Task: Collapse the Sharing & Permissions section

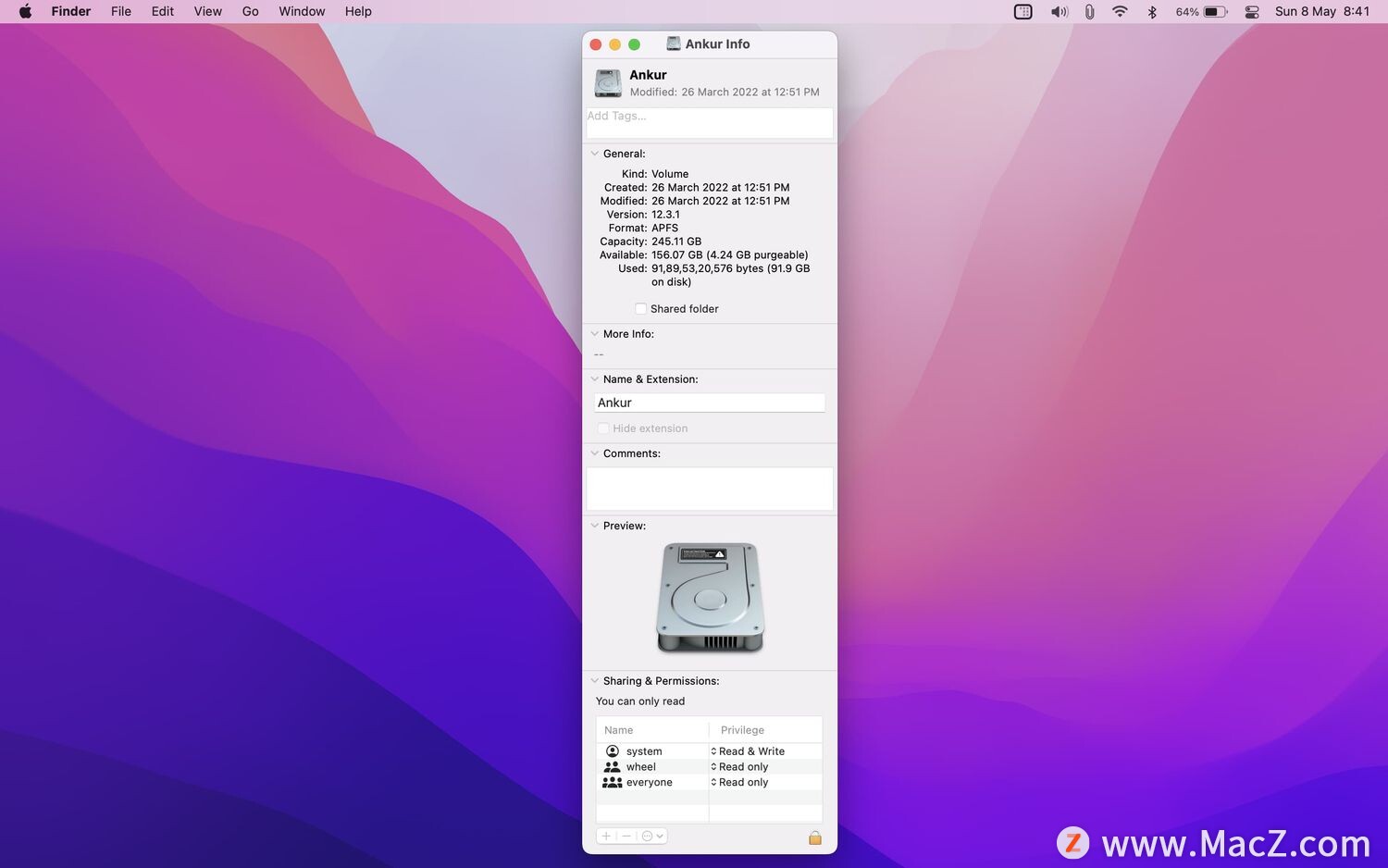Action: [x=595, y=681]
